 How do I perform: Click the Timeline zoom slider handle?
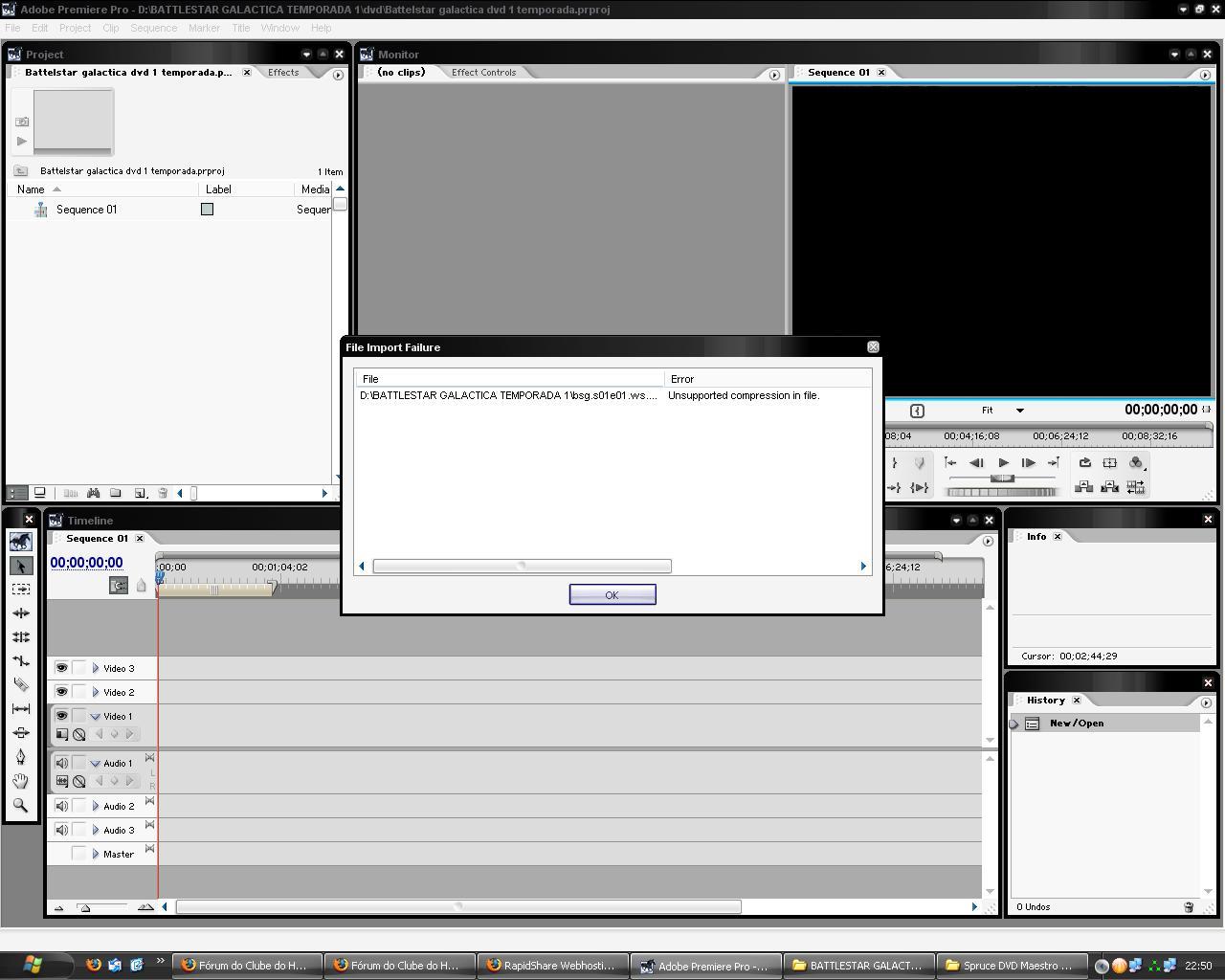tap(85, 907)
